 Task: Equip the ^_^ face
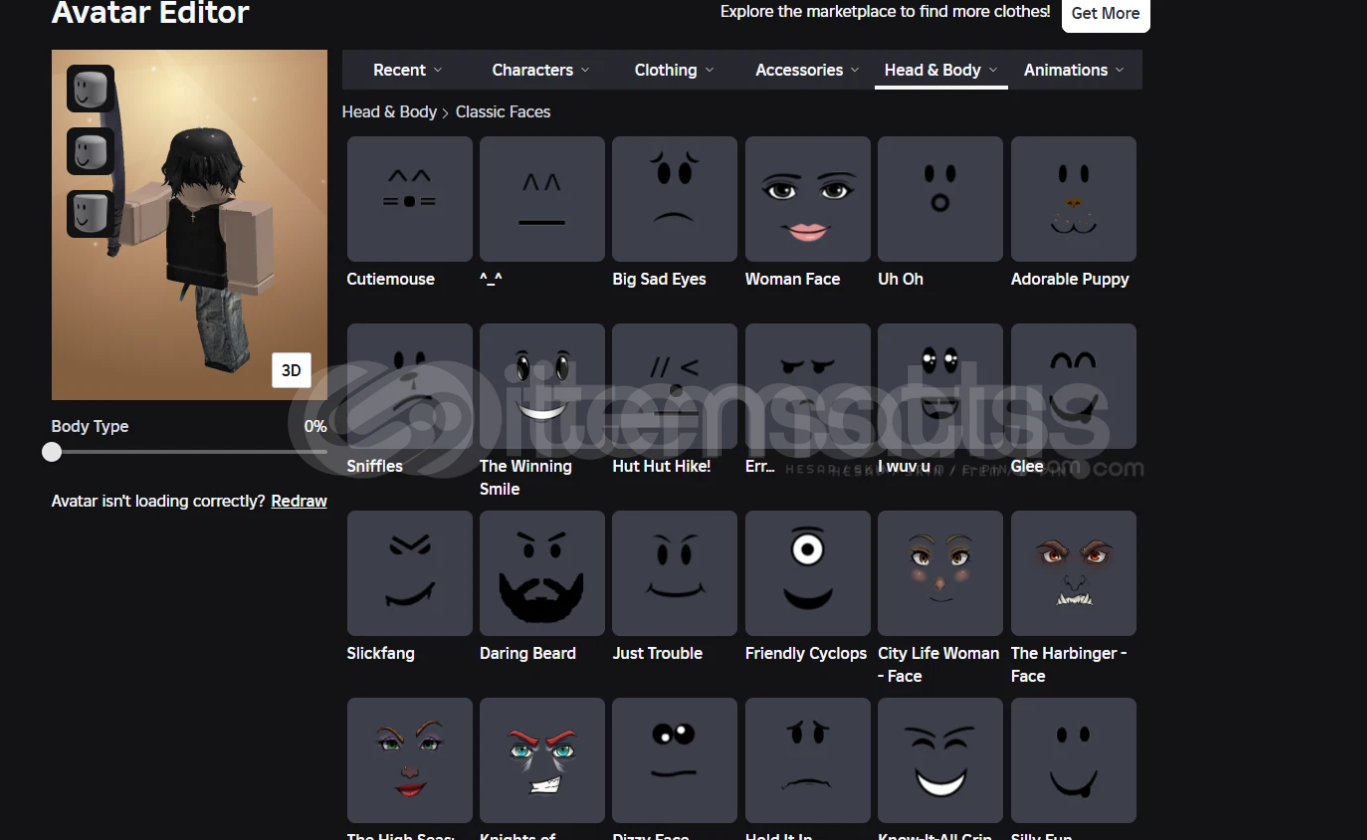point(542,199)
